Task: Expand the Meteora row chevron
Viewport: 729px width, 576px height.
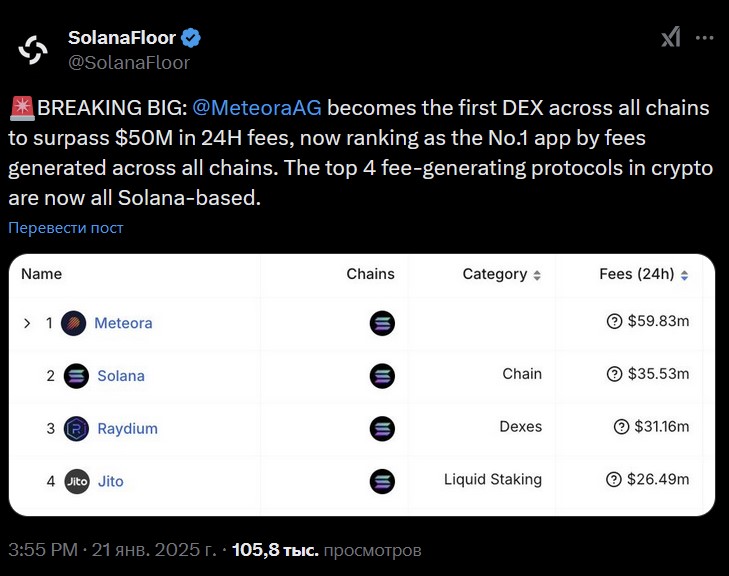Action: [27, 323]
